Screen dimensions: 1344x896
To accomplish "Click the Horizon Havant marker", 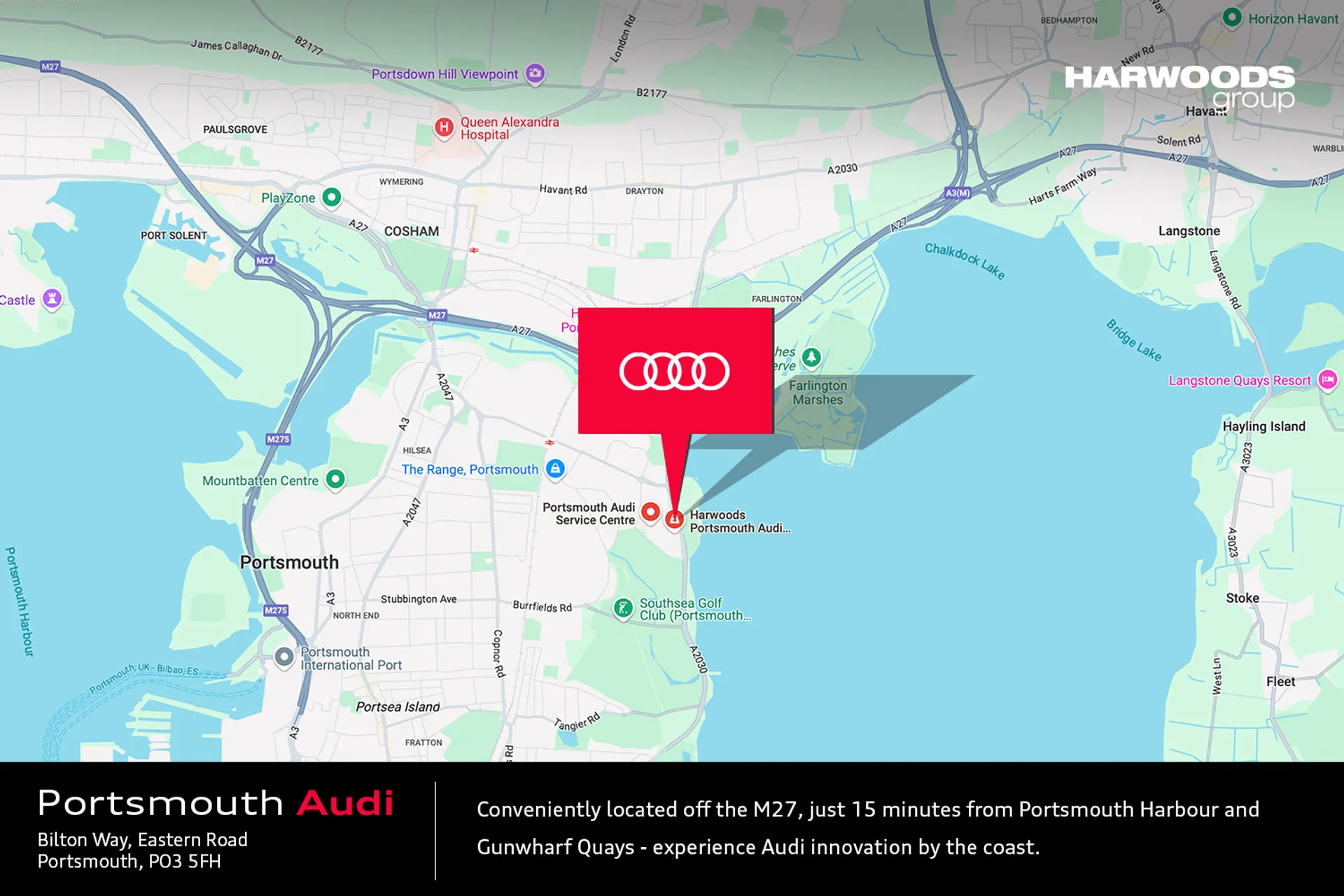I will click(x=1232, y=18).
